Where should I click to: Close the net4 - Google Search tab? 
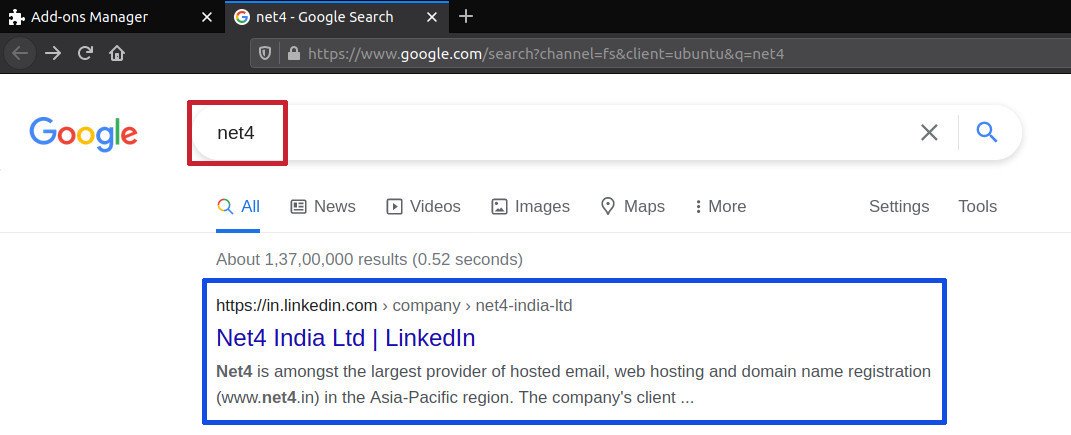tap(432, 17)
